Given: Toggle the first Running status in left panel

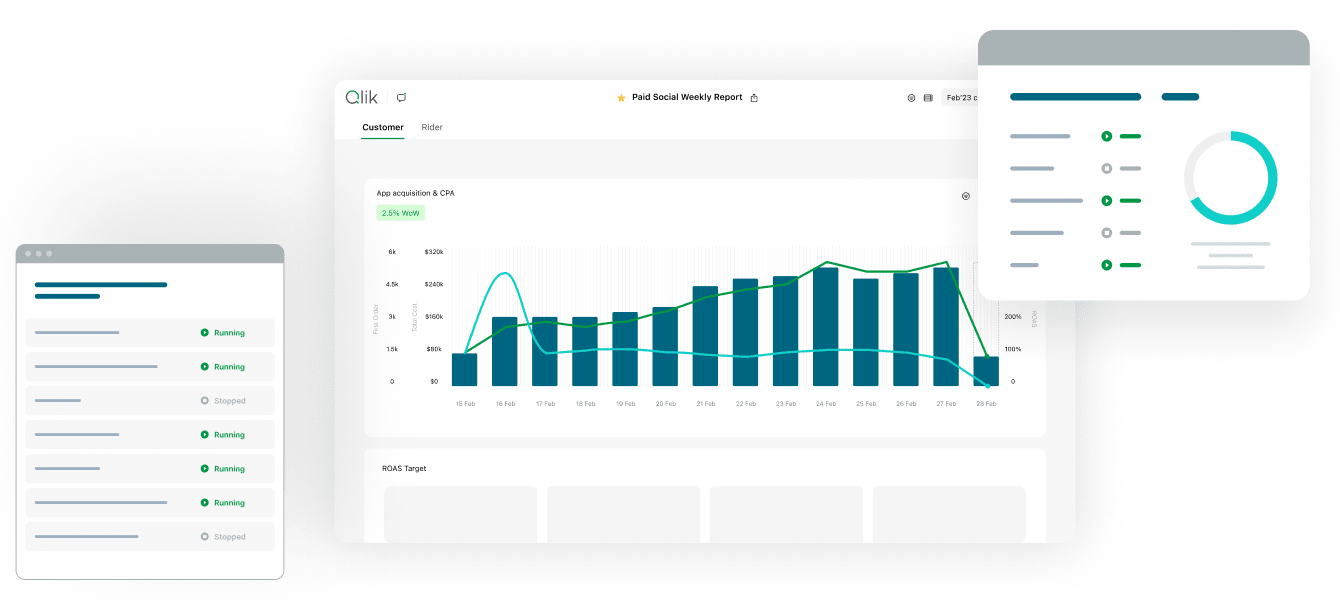Looking at the screenshot, I should point(221,332).
